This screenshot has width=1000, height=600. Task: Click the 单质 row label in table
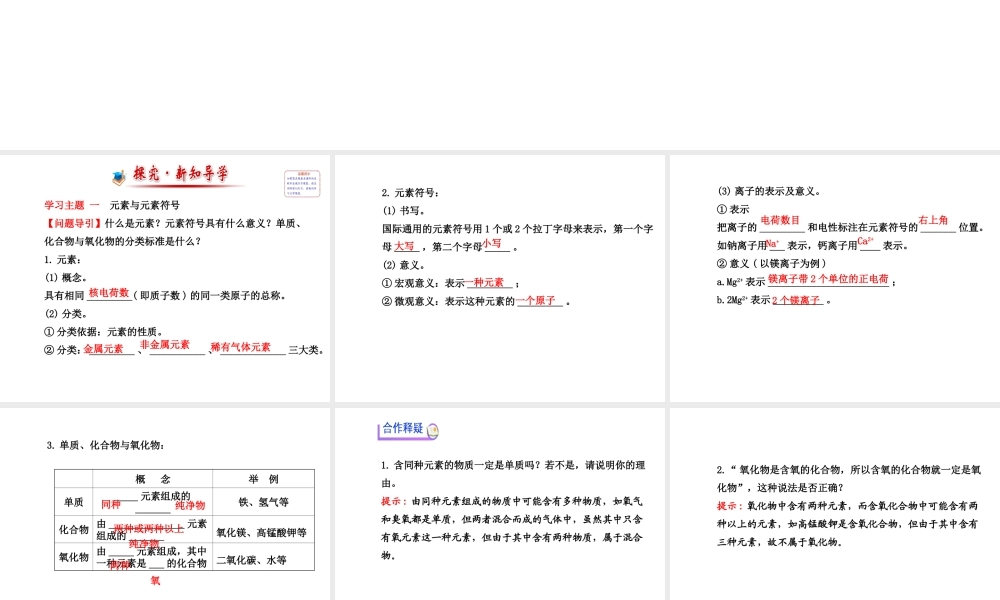[x=73, y=502]
